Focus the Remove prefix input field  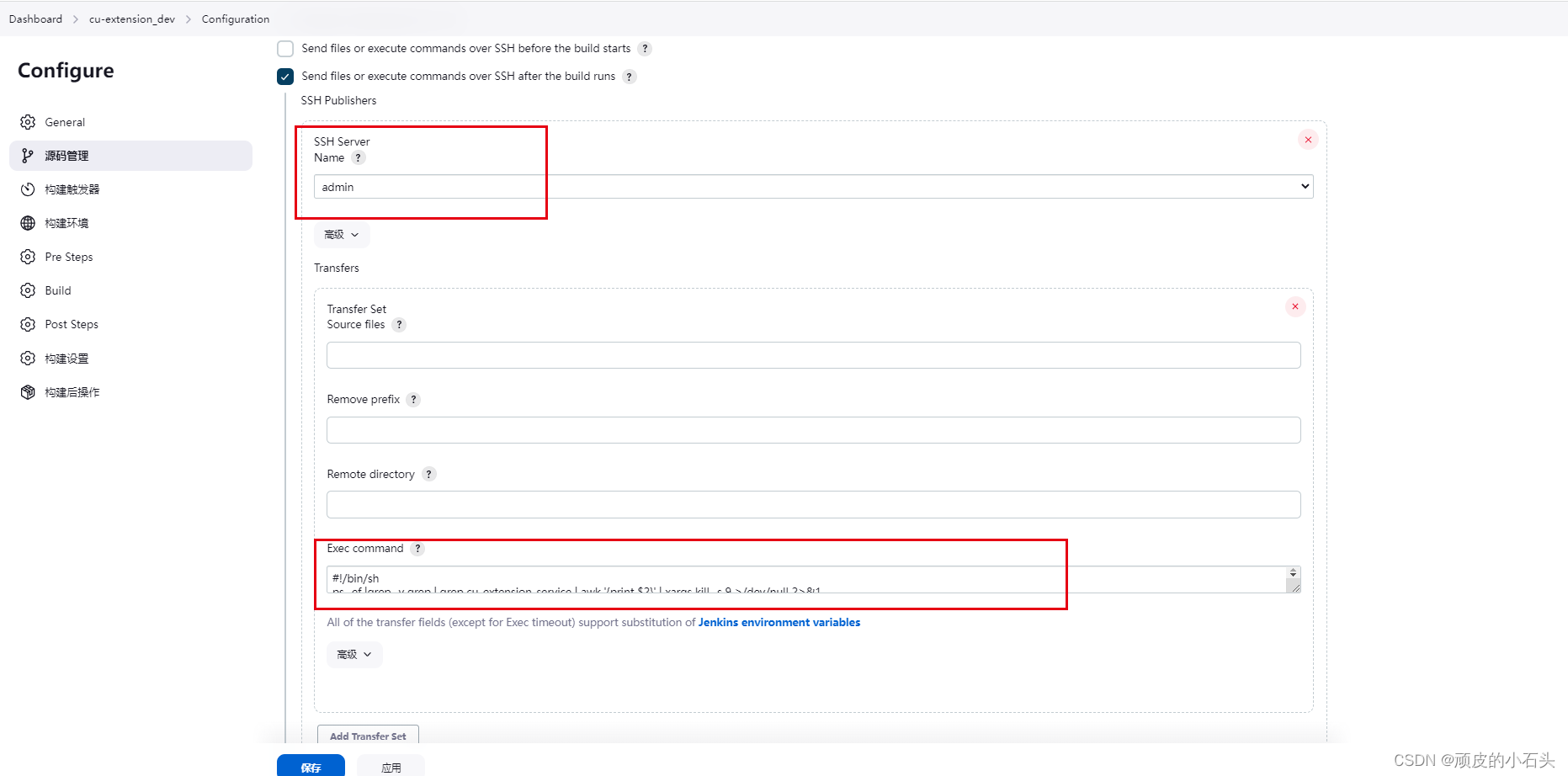813,430
